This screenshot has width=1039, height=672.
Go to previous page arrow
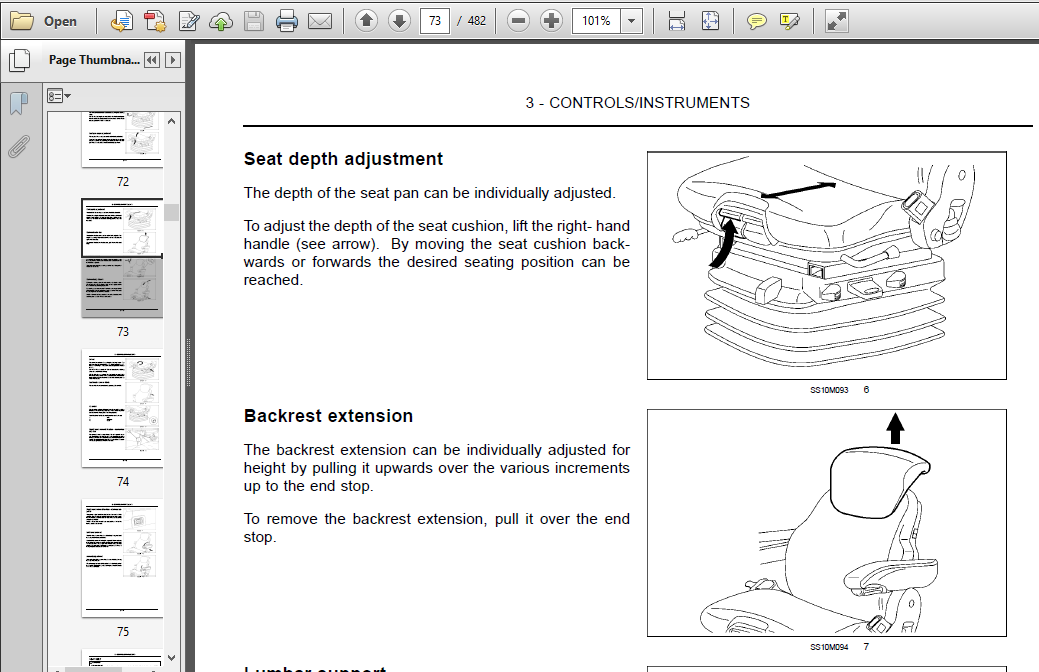pos(366,21)
